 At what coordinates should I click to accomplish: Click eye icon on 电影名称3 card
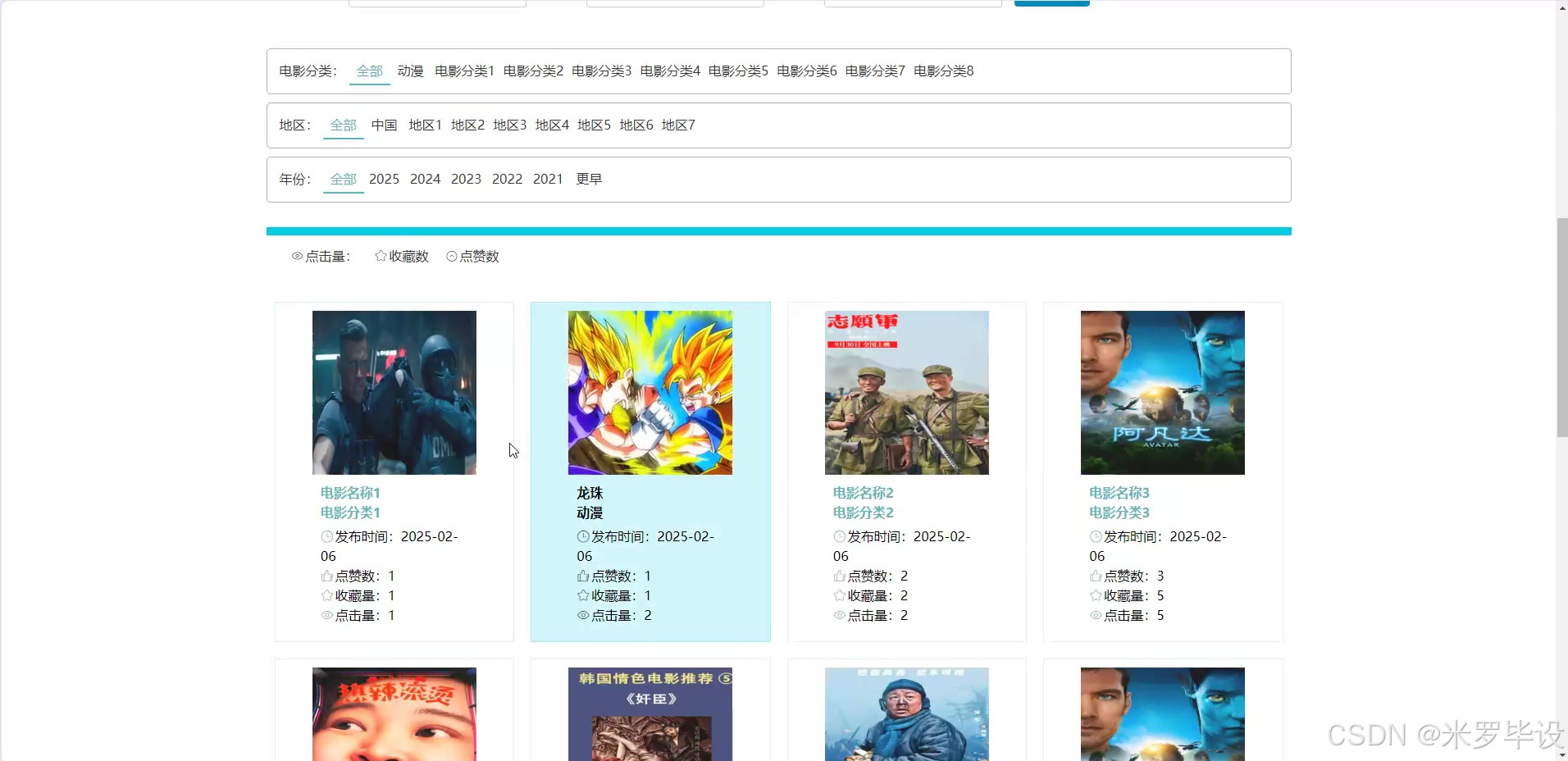1096,616
